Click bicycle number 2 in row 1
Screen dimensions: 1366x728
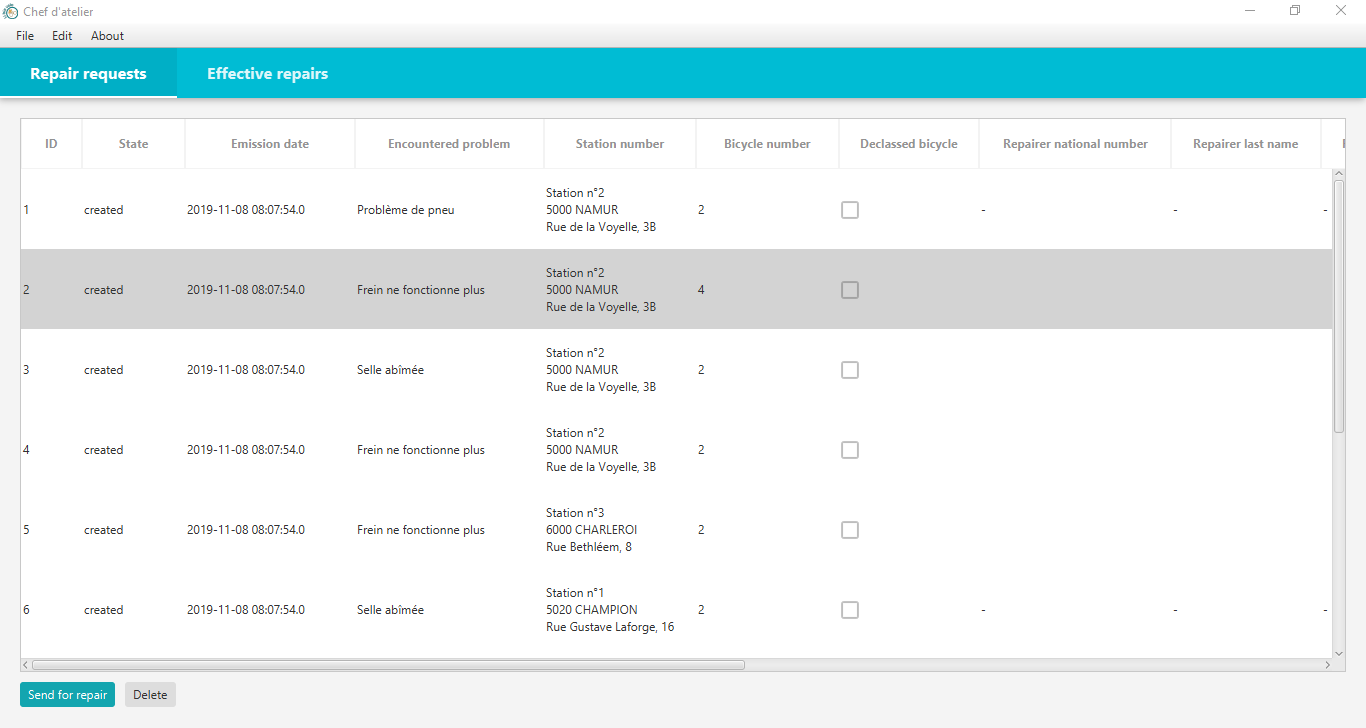(701, 210)
